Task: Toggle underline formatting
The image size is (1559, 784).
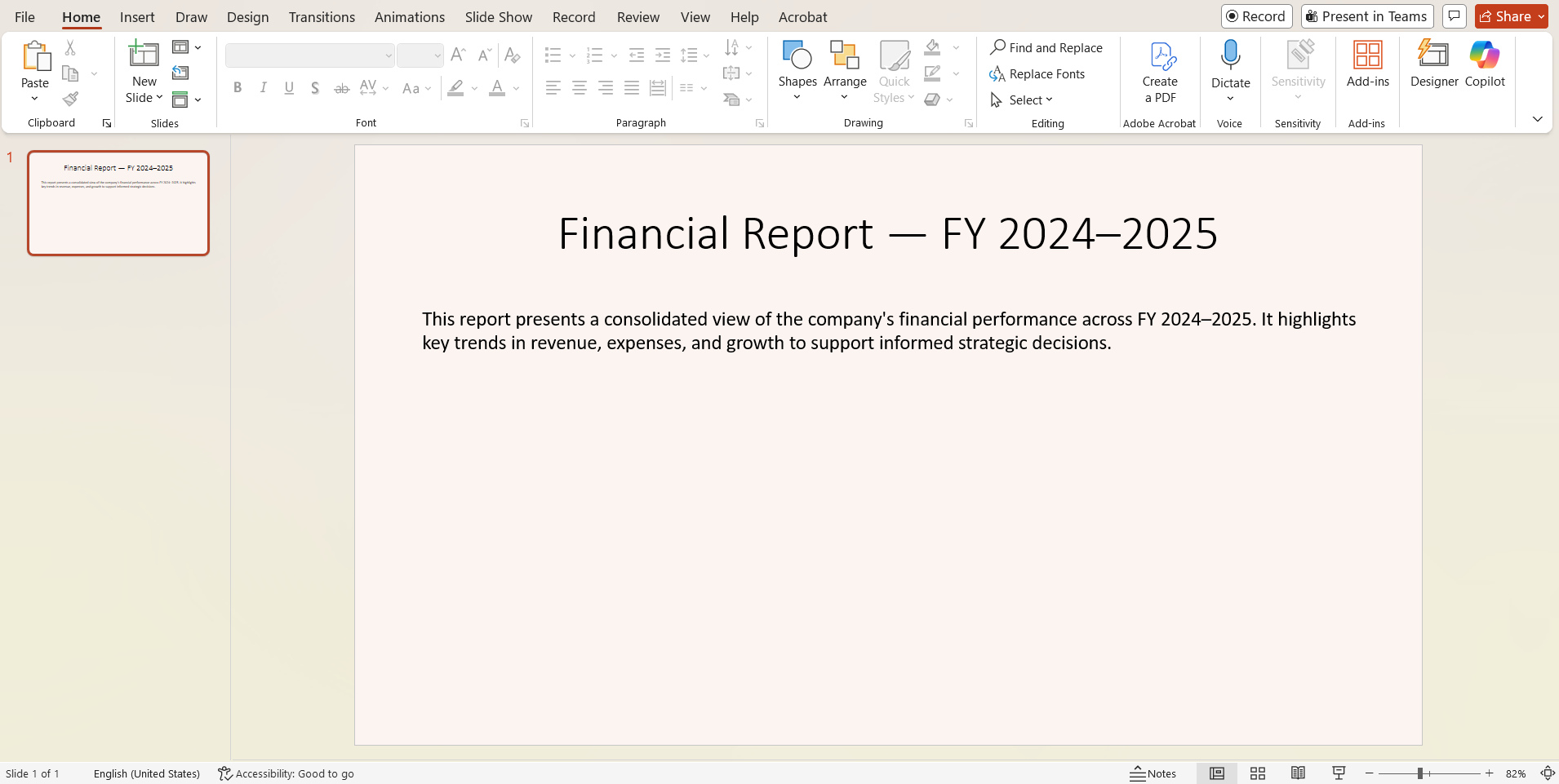Action: pyautogui.click(x=289, y=88)
